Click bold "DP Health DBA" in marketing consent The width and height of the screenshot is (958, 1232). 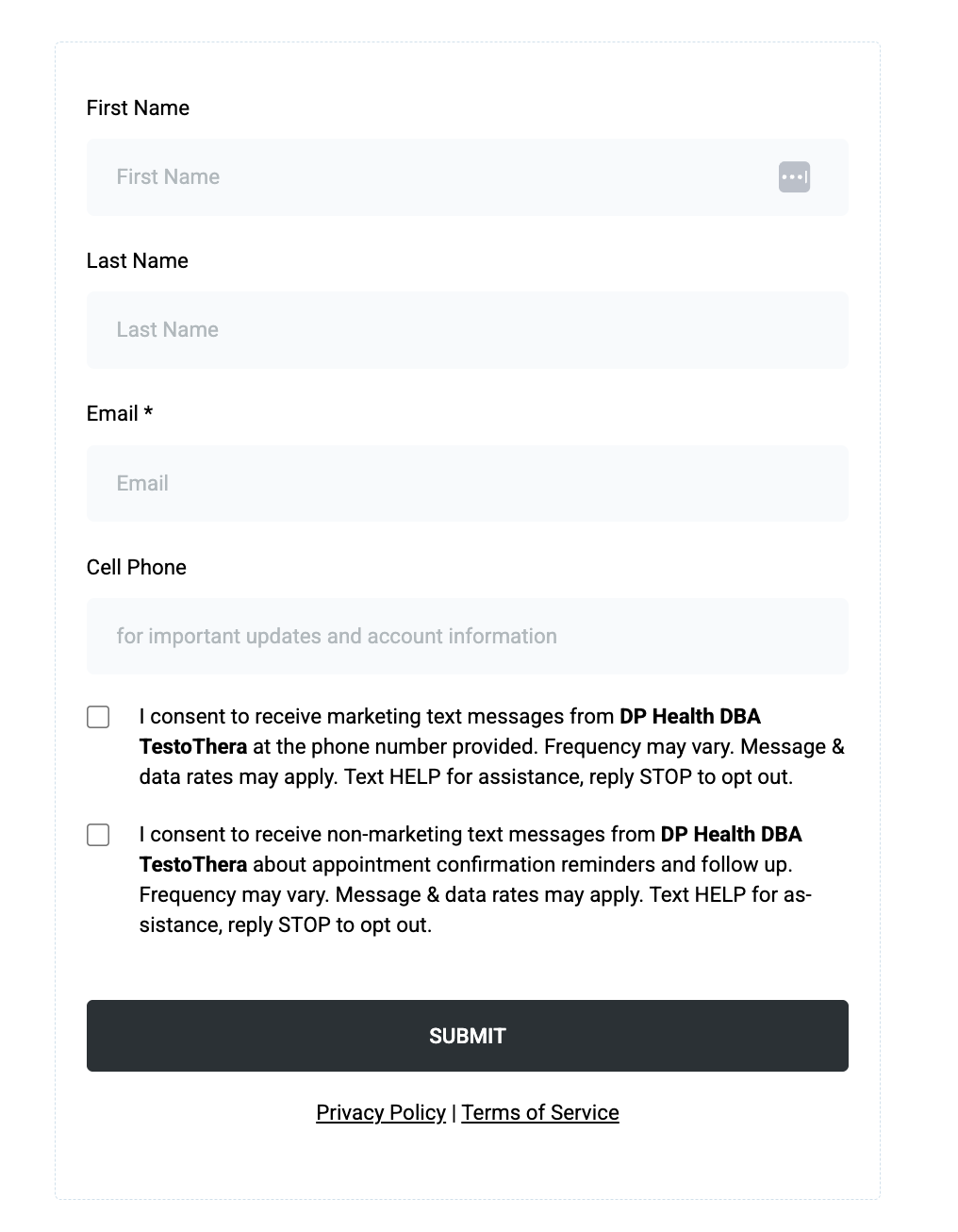(x=690, y=717)
